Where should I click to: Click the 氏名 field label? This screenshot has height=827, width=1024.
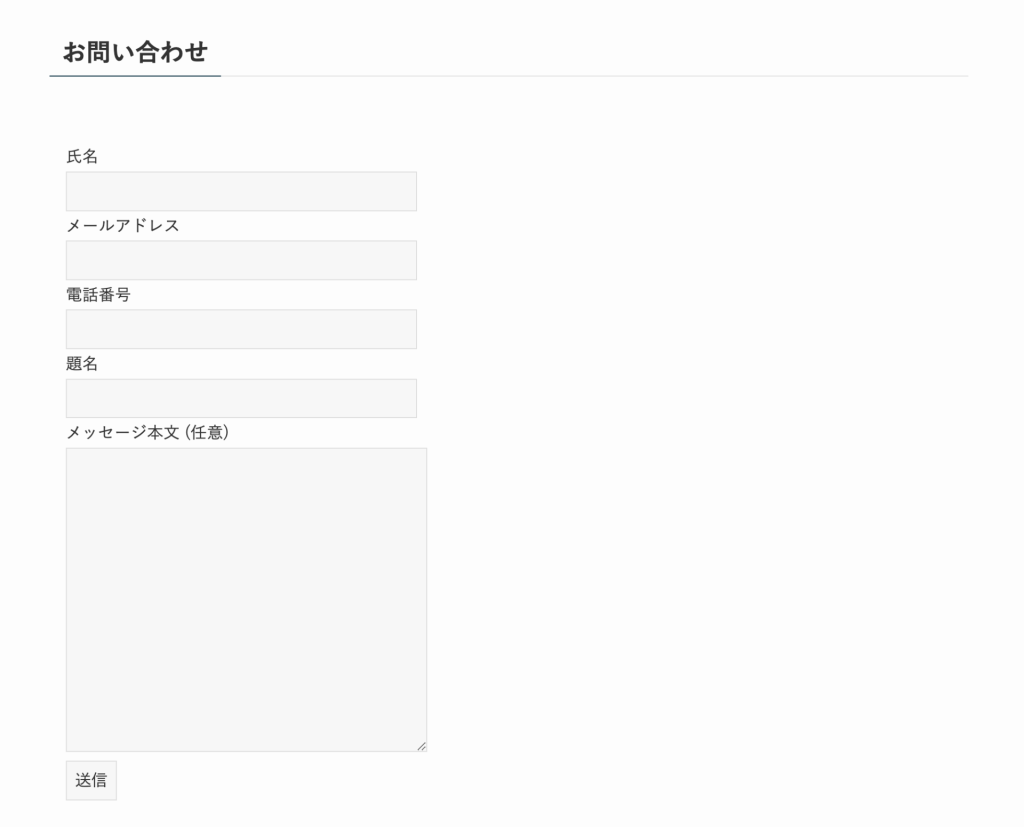[x=82, y=157]
